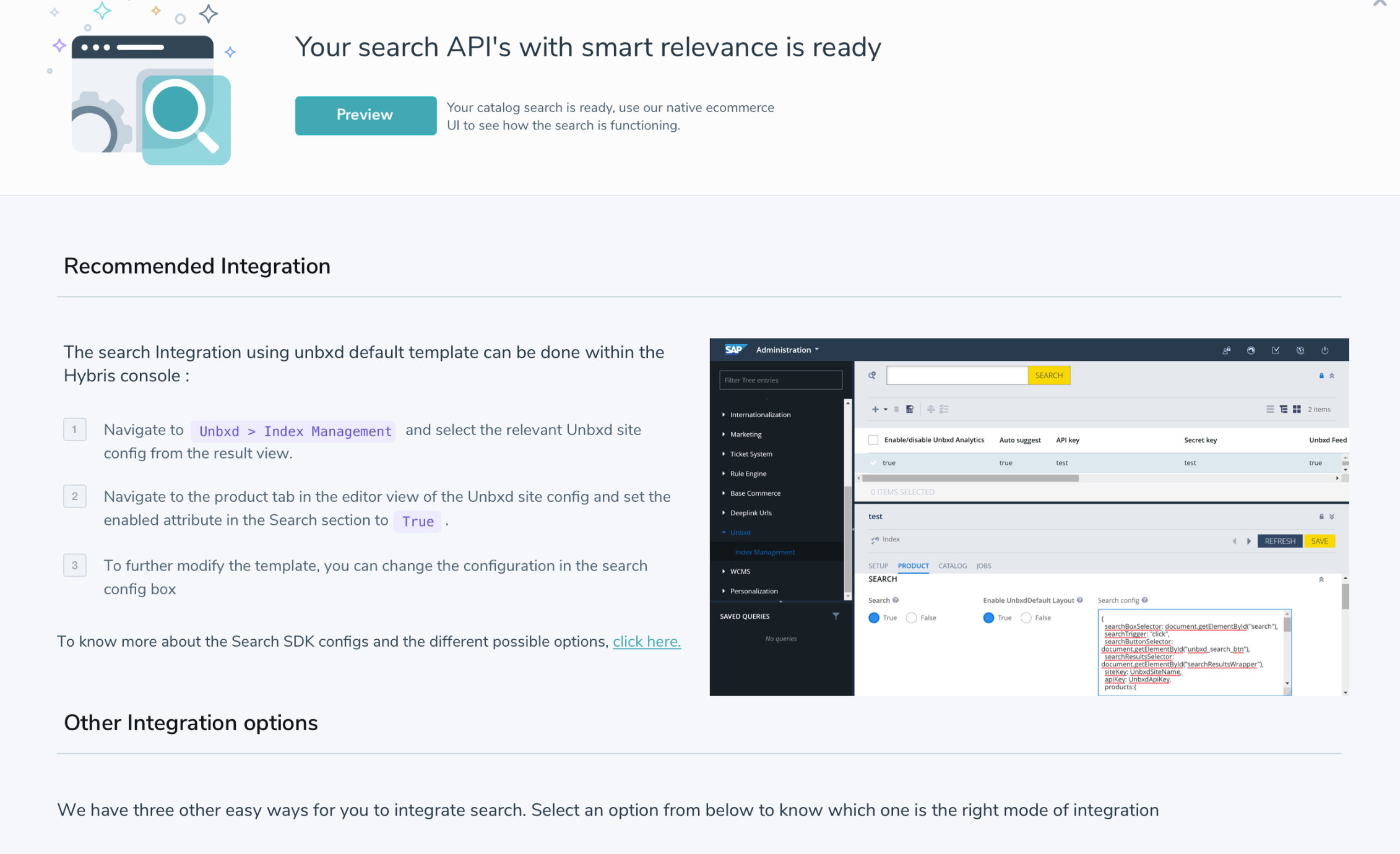The width and height of the screenshot is (1400, 854).
Task: Click the Filter Tree entries input
Action: click(x=780, y=380)
